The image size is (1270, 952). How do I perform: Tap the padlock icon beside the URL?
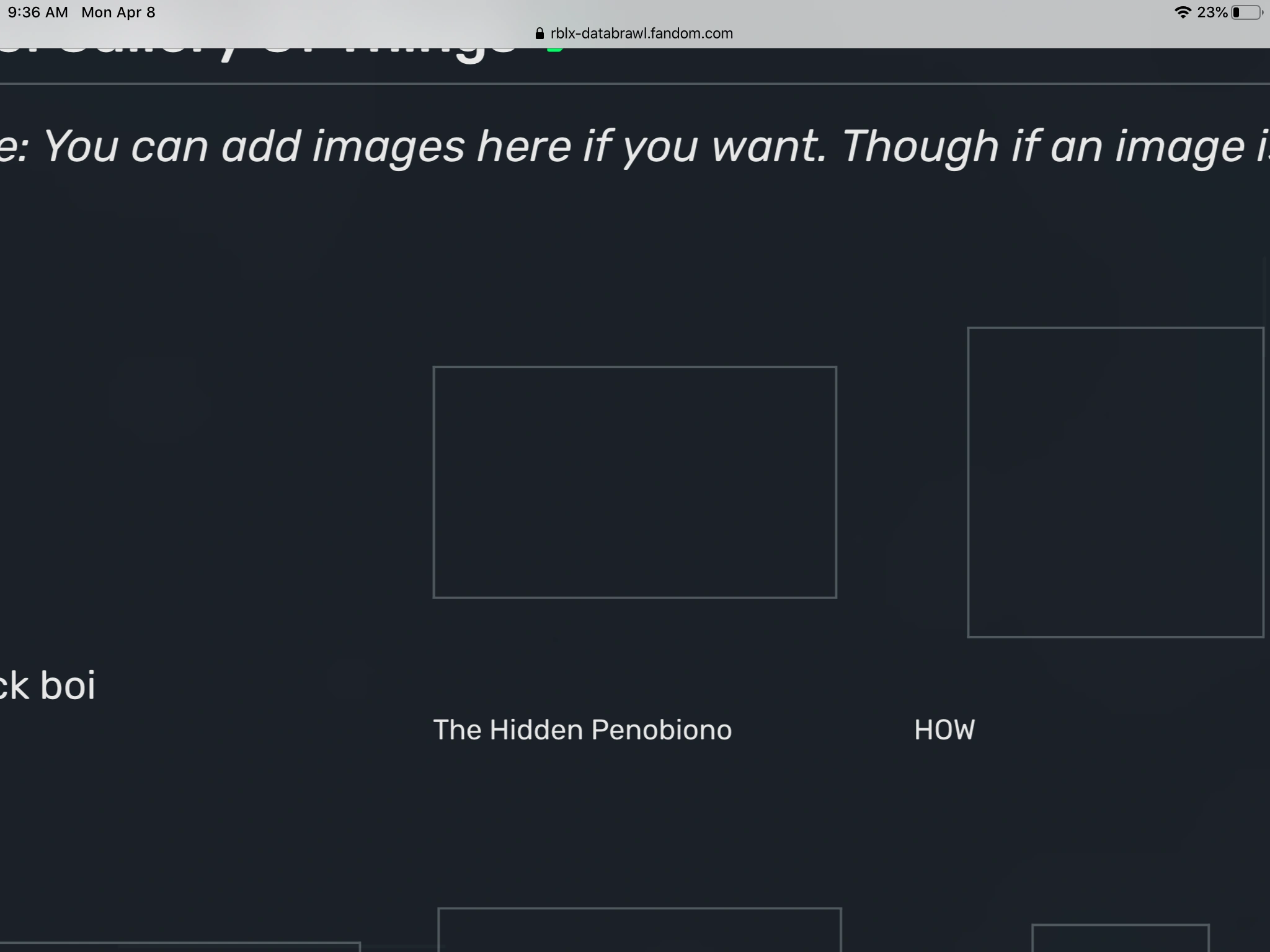540,33
